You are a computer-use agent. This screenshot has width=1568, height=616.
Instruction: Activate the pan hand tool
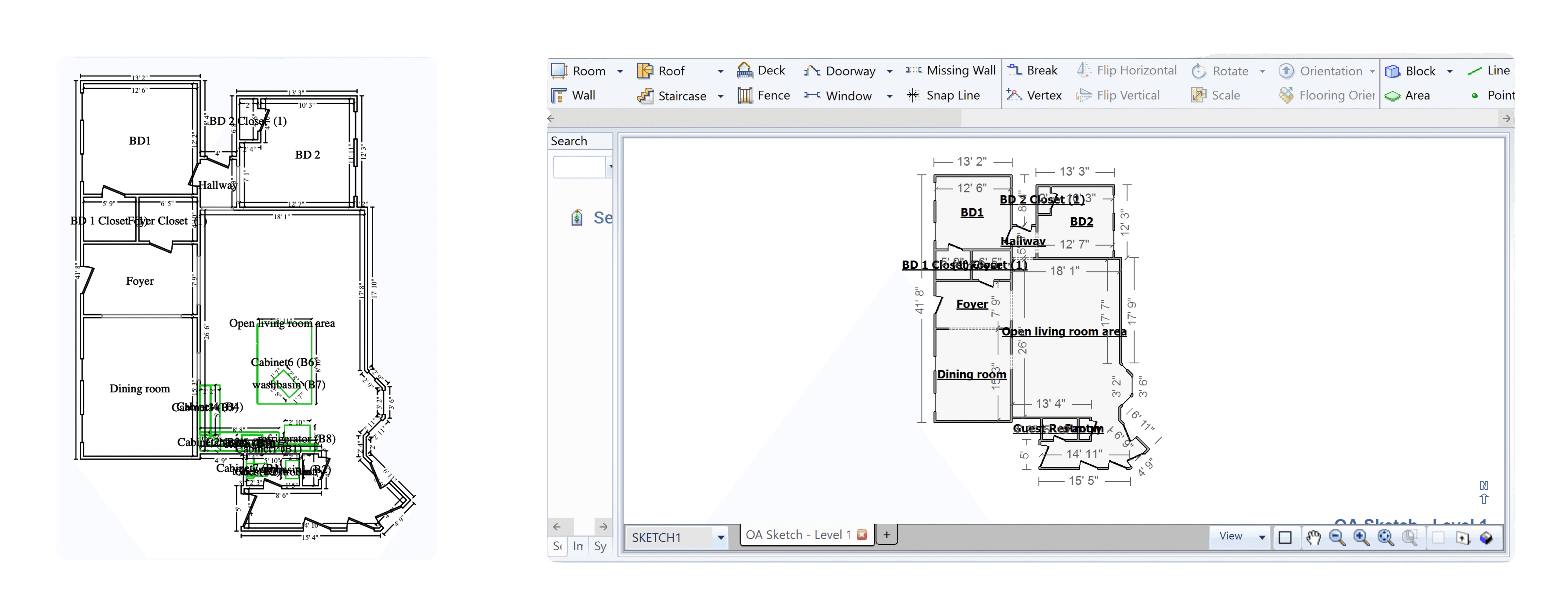click(1313, 538)
